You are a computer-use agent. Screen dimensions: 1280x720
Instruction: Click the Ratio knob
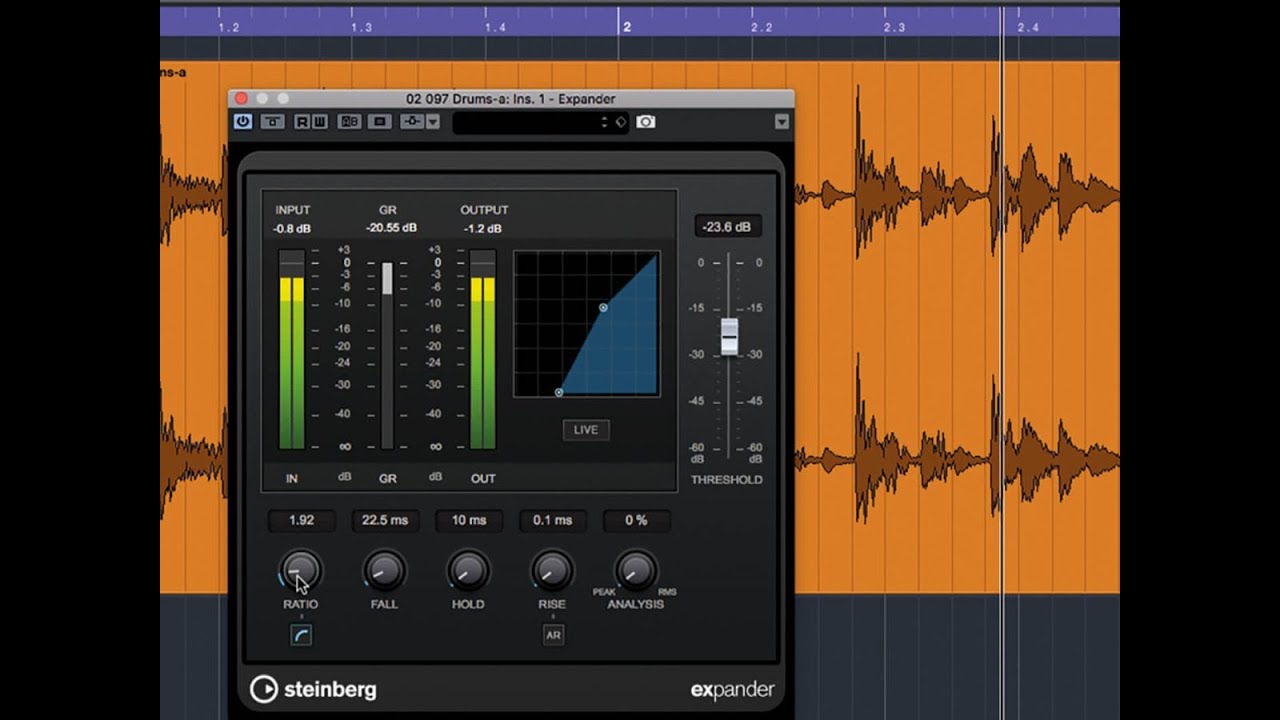tap(300, 571)
